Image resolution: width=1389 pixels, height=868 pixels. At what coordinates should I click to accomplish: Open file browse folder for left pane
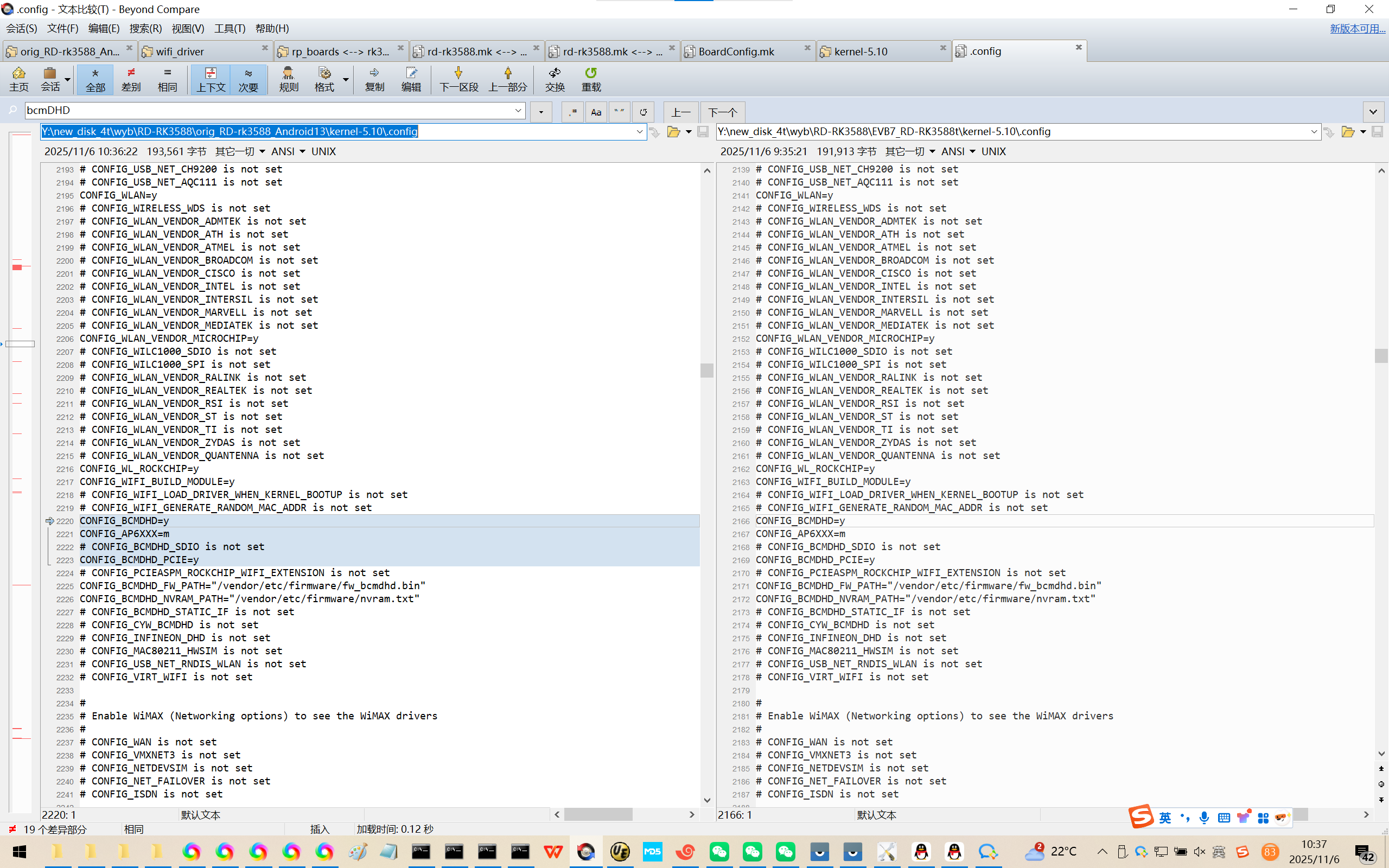(673, 132)
